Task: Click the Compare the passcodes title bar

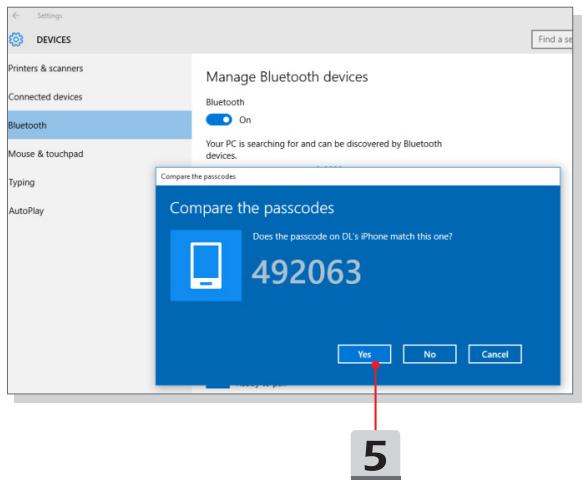Action: click(x=358, y=176)
